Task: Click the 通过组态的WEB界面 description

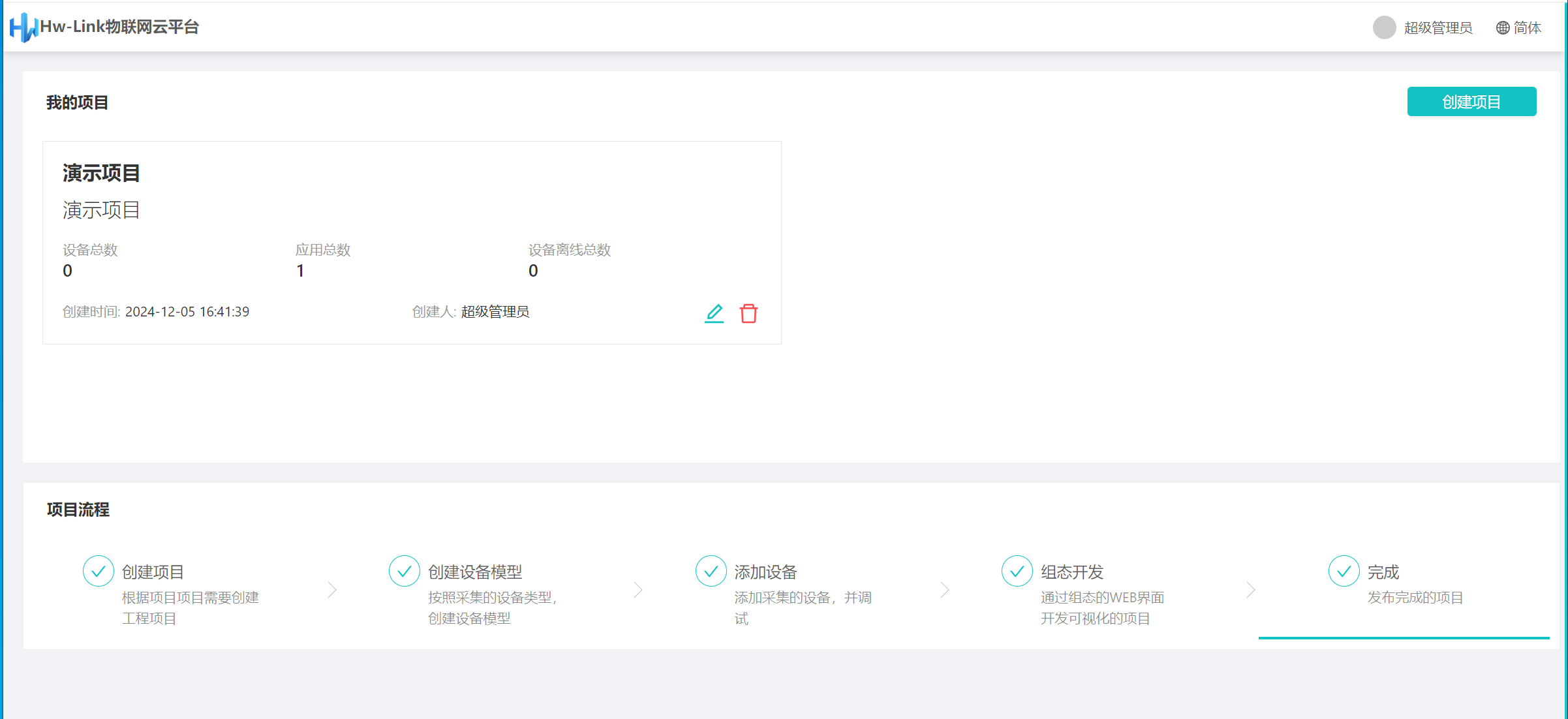Action: [1103, 608]
